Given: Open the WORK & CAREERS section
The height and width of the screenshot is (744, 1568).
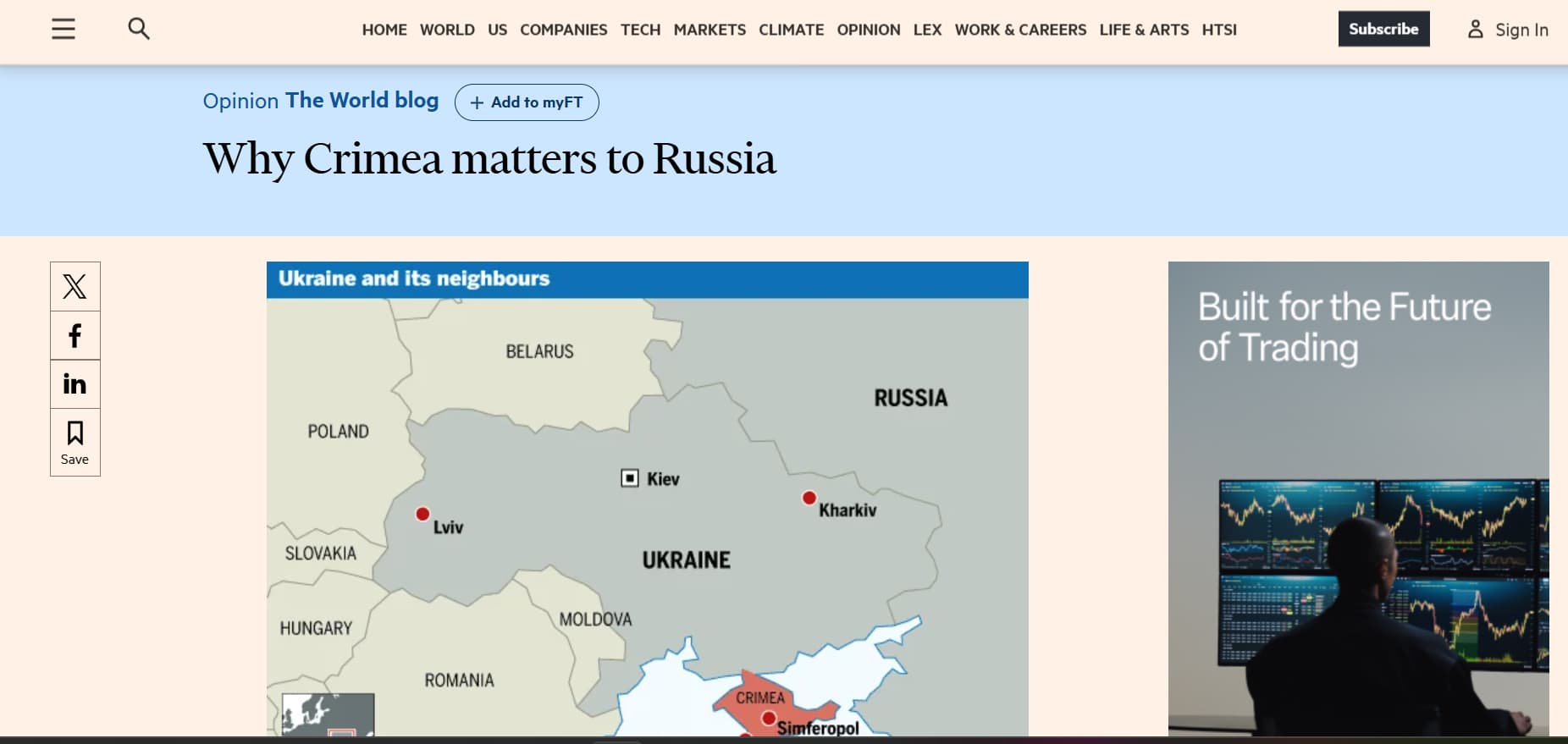Looking at the screenshot, I should pos(1020,30).
